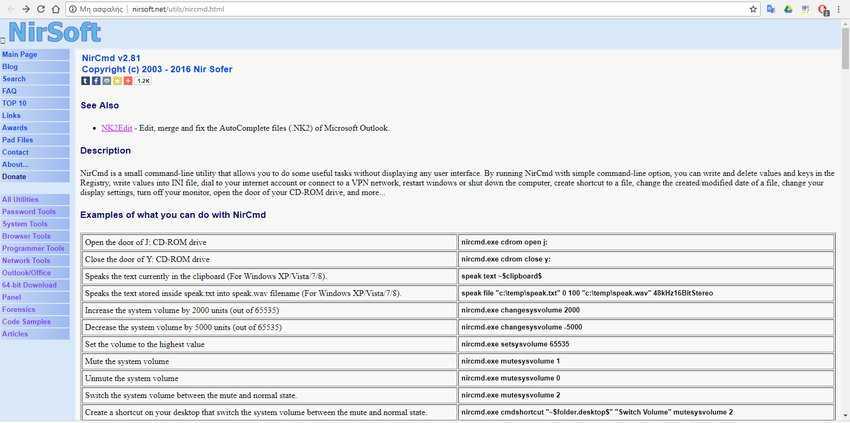
Task: Click the page vertical scrollbar thumb
Action: [x=845, y=48]
